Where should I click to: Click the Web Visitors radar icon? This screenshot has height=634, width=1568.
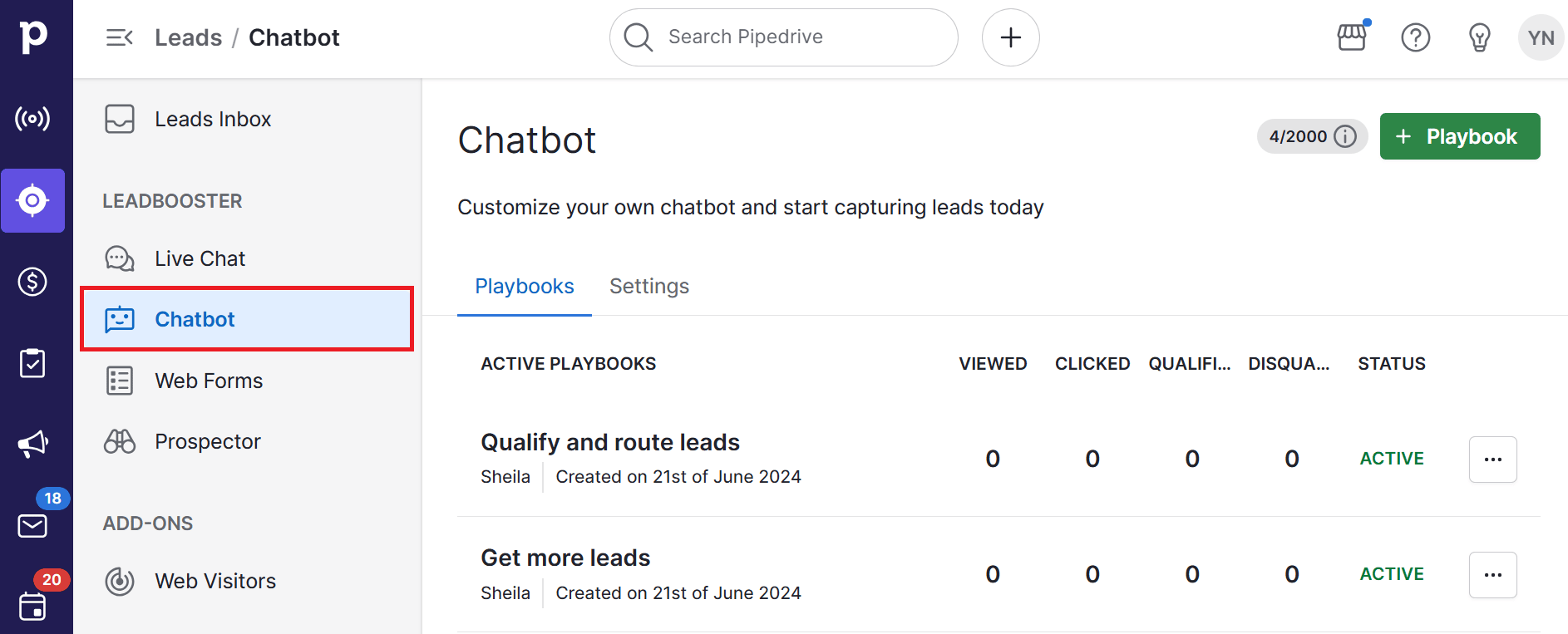pyautogui.click(x=120, y=581)
